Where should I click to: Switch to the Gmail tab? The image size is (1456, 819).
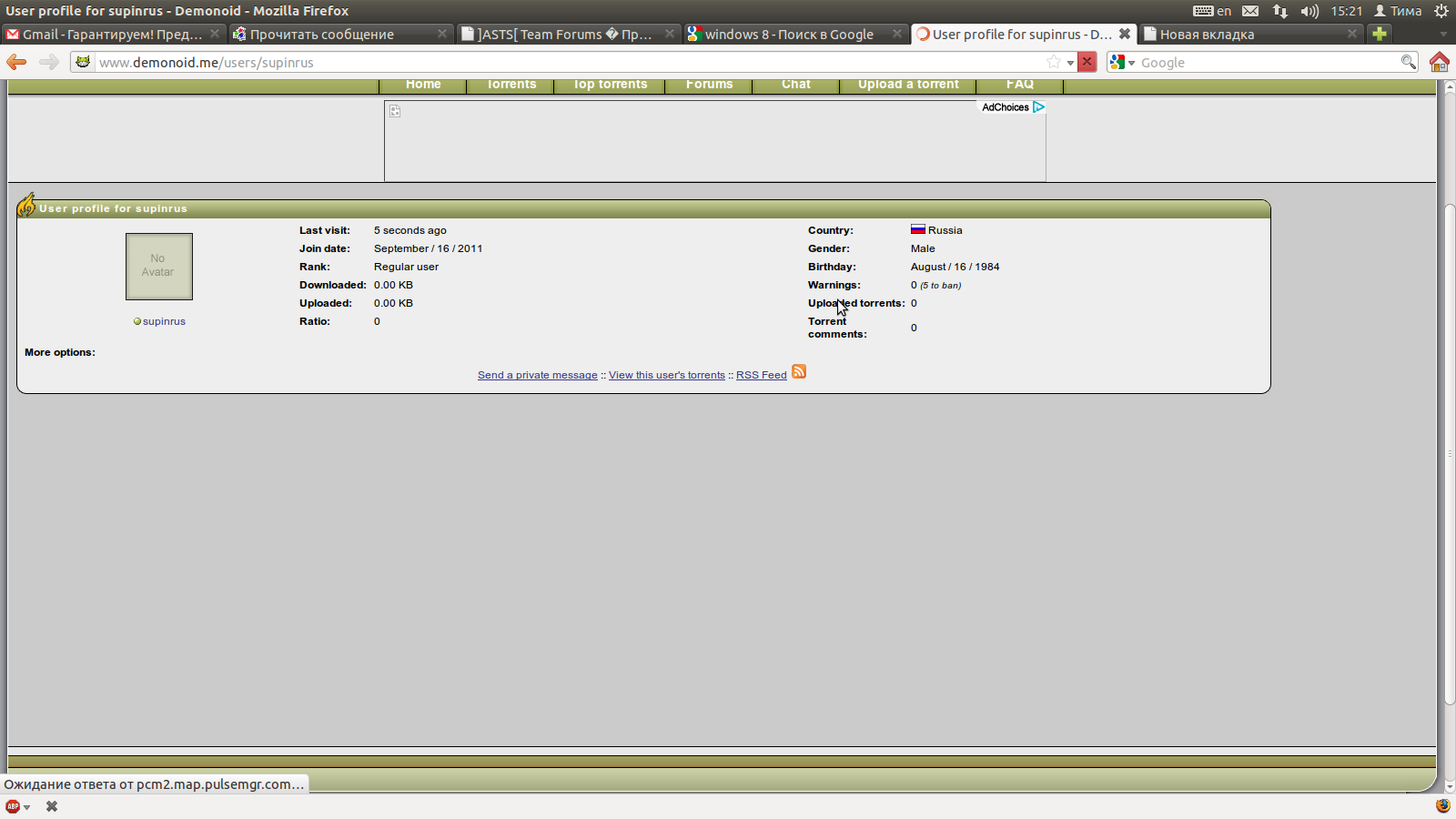(114, 34)
